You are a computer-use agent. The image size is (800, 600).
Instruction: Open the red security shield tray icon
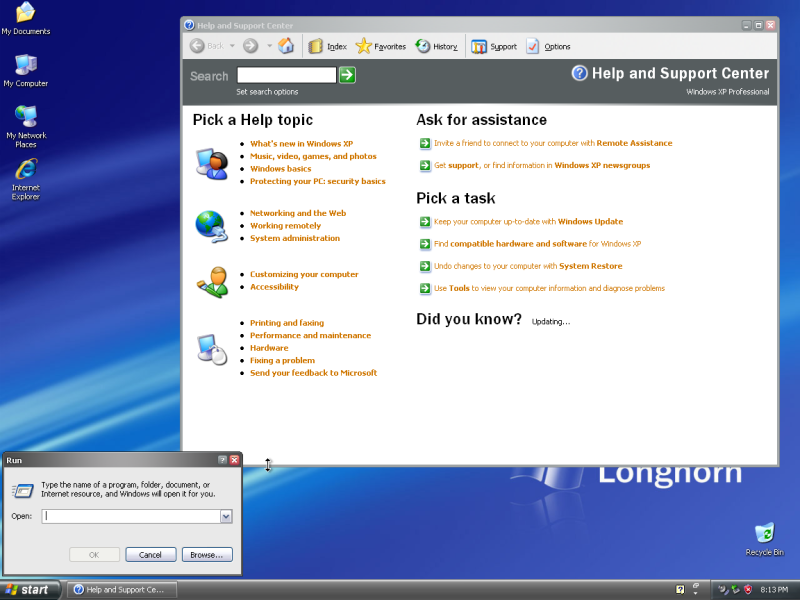click(x=748, y=589)
